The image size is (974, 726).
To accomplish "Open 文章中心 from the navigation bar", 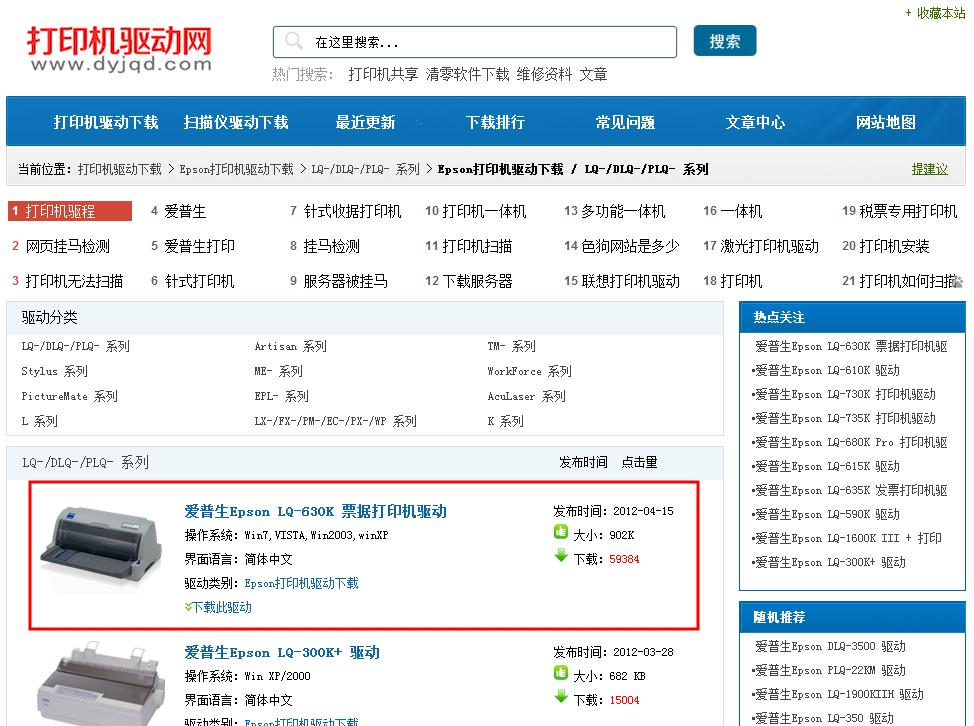I will (755, 122).
